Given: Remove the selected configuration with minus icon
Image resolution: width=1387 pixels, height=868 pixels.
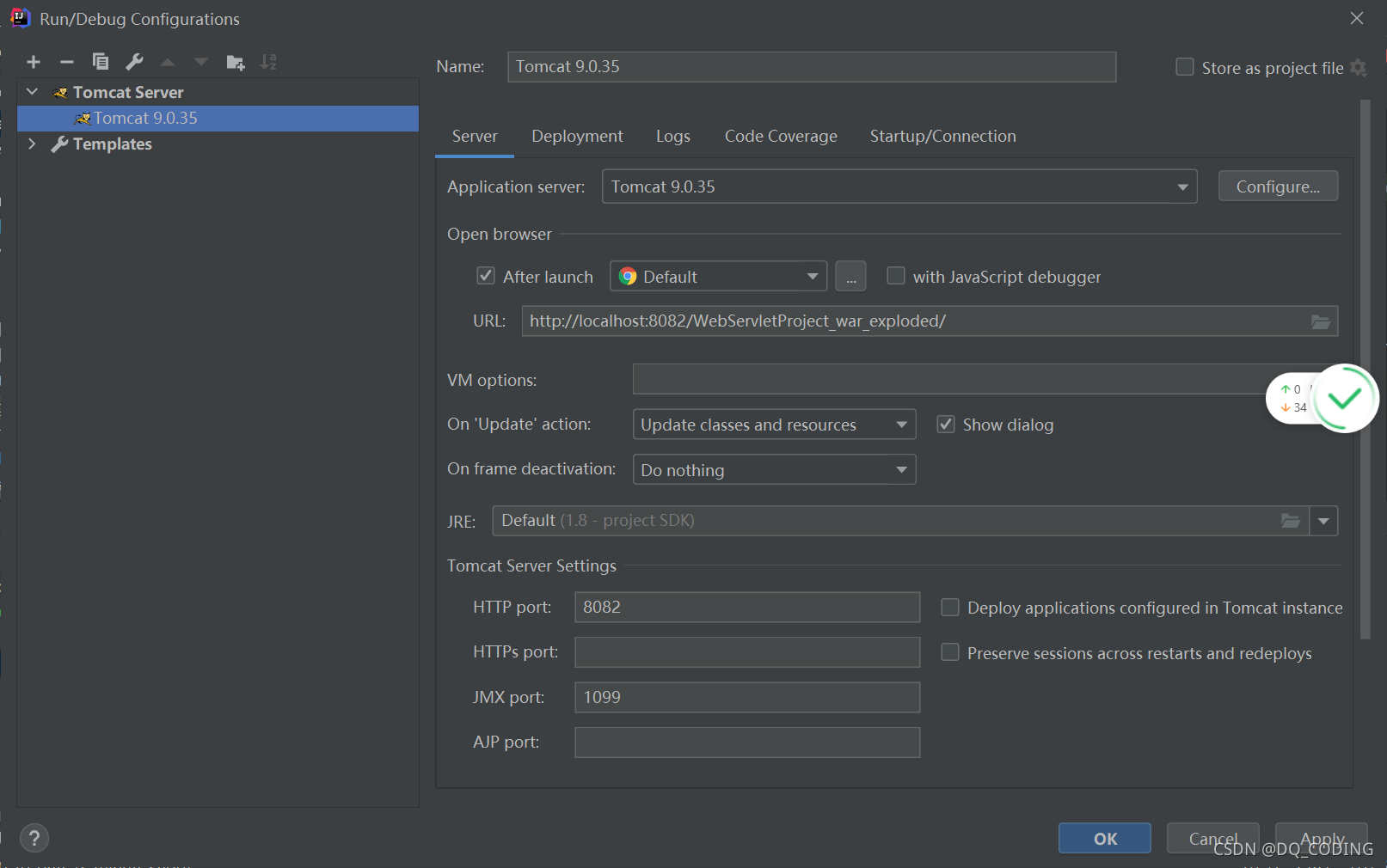Looking at the screenshot, I should pos(67,62).
